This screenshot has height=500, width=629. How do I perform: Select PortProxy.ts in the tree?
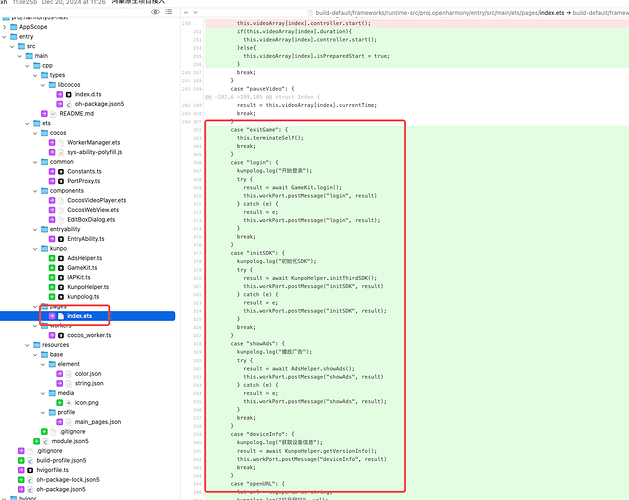pyautogui.click(x=83, y=181)
